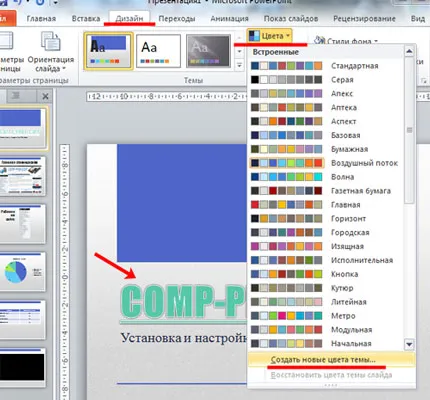Select the blue Air Flow theme thumbnail
The height and width of the screenshot is (400, 430).
[x=109, y=51]
